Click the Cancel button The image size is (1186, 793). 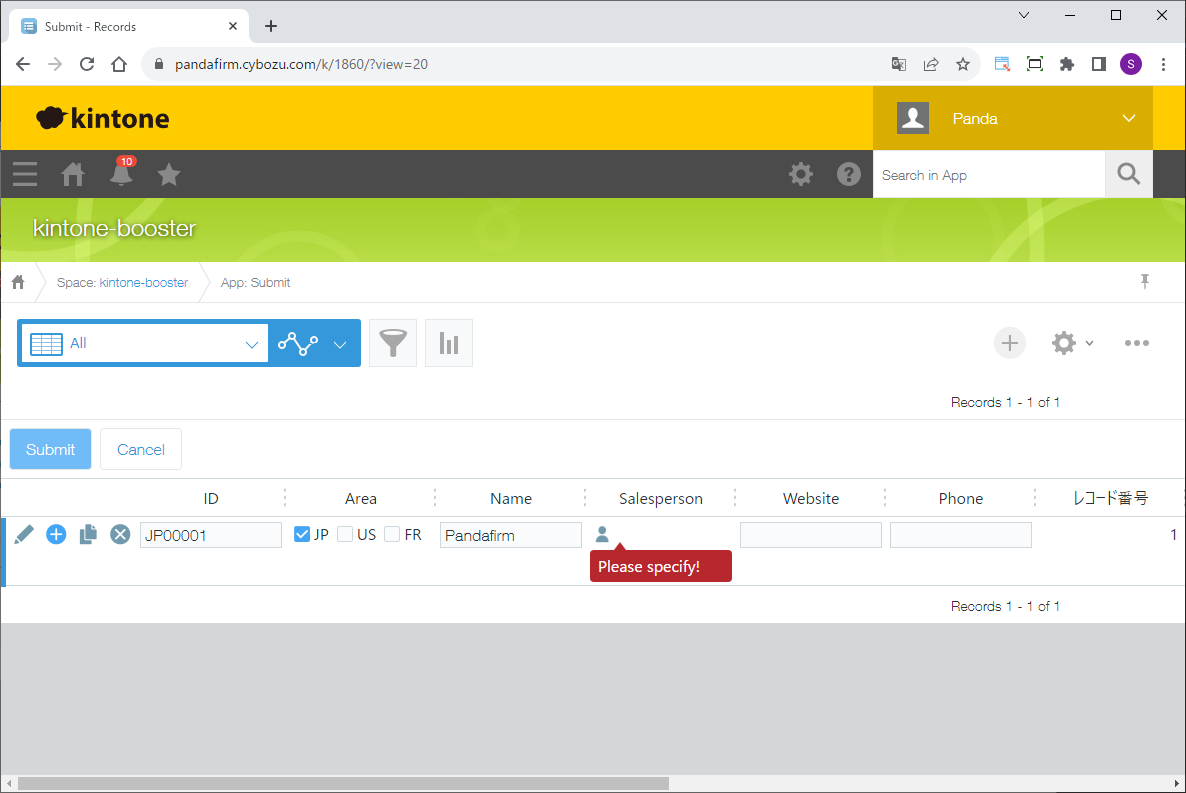pos(141,449)
